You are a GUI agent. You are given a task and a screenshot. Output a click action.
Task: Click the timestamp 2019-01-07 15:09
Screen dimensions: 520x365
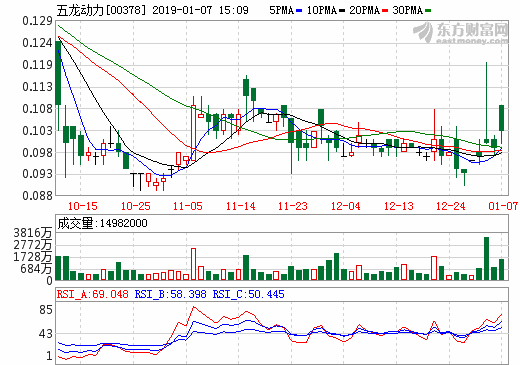click(200, 10)
